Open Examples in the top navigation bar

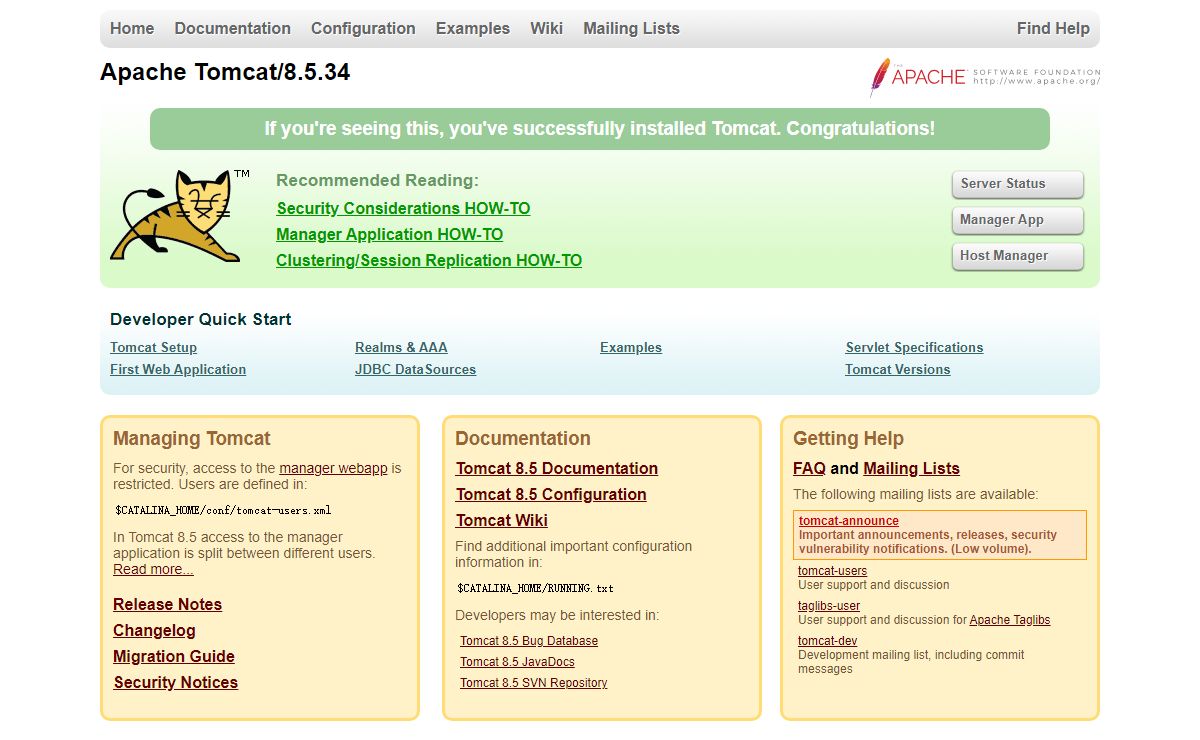pos(473,28)
